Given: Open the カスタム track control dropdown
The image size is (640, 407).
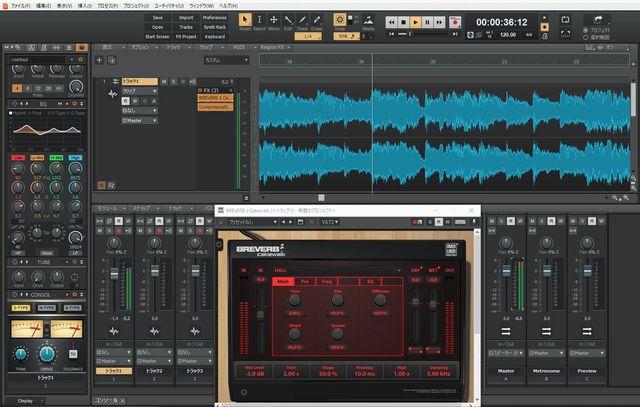Looking at the screenshot, I should 226,60.
